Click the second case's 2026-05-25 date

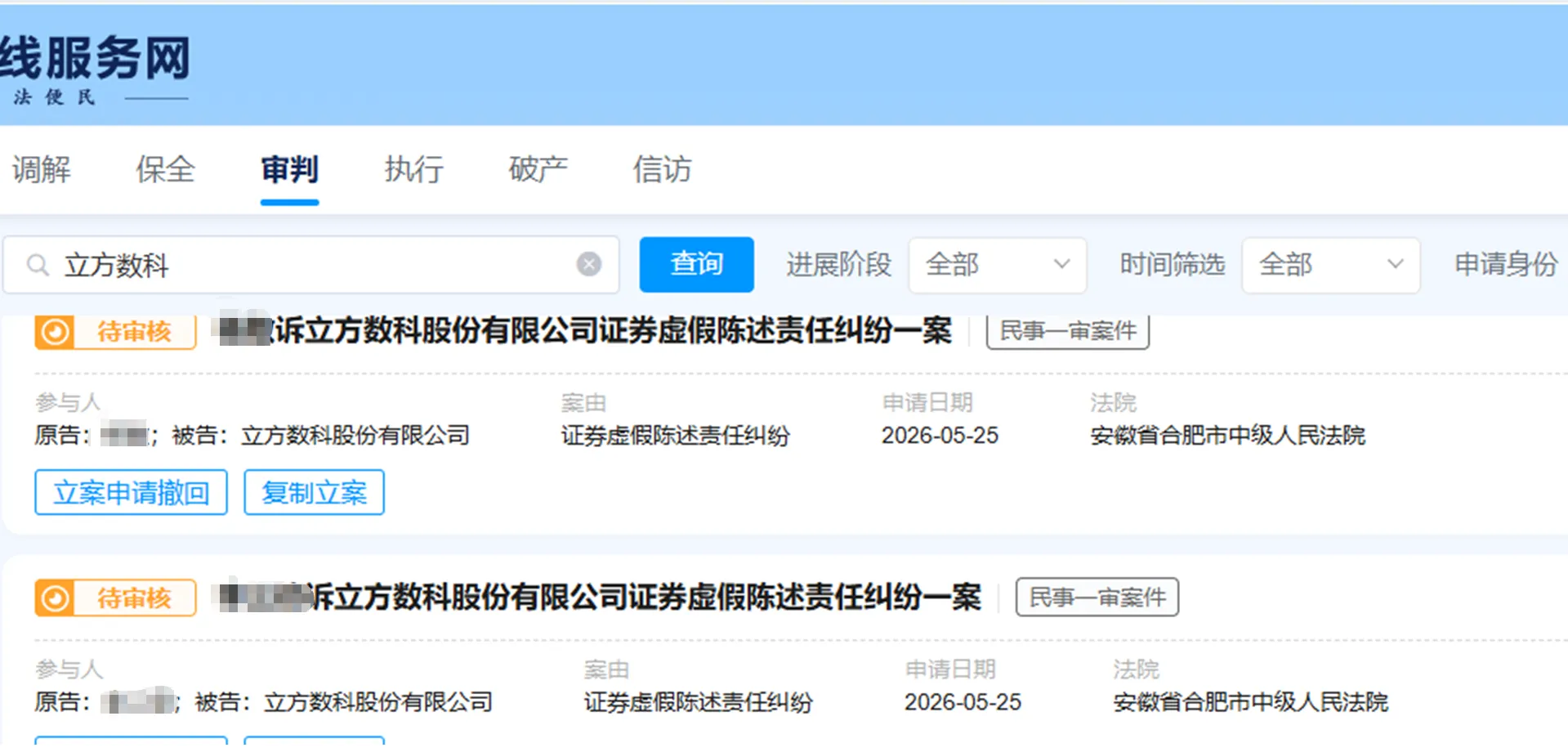pos(963,702)
